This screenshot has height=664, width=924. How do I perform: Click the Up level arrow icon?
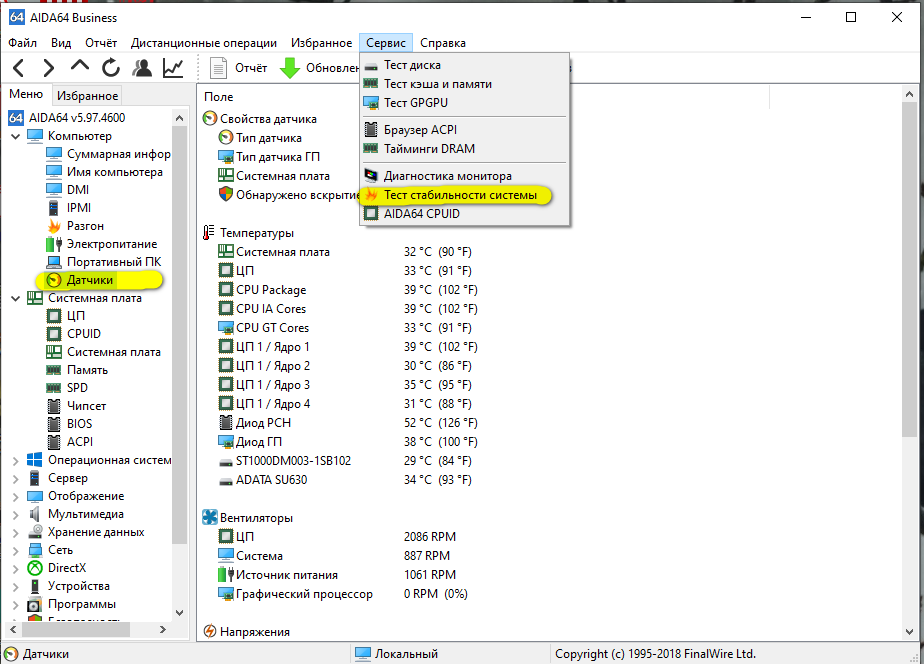(80, 67)
